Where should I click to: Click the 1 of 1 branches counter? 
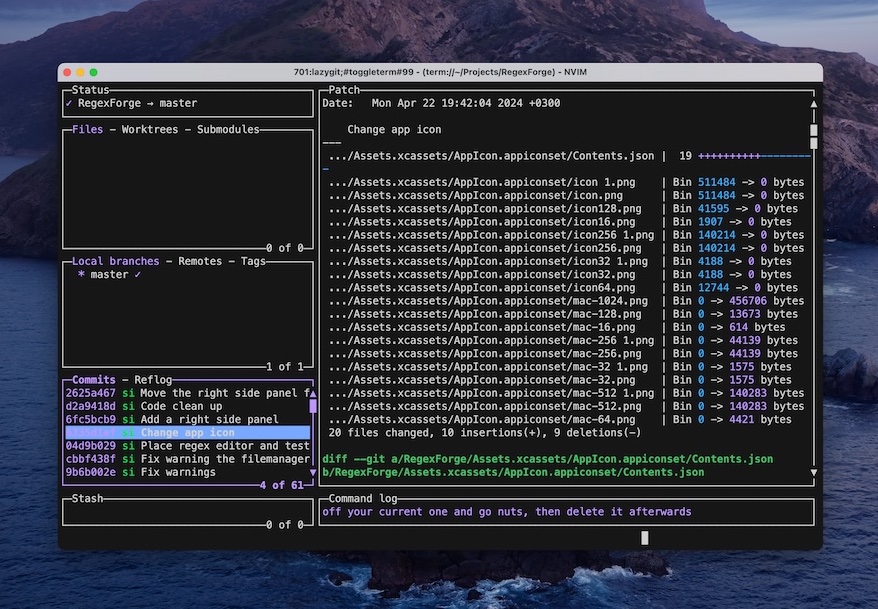(284, 367)
